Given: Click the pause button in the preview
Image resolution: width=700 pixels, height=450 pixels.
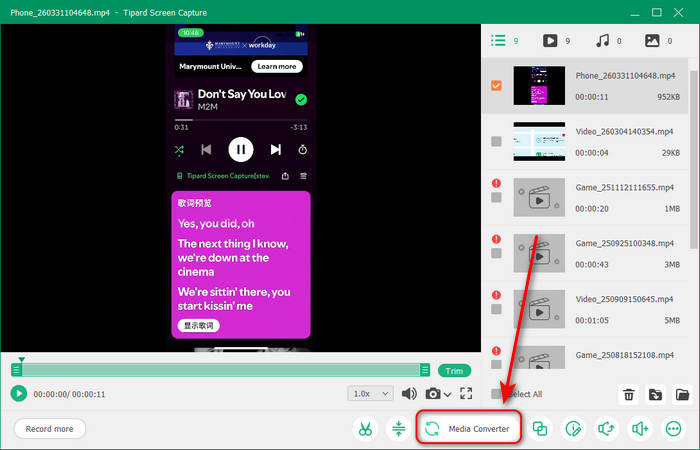Looking at the screenshot, I should [x=241, y=150].
